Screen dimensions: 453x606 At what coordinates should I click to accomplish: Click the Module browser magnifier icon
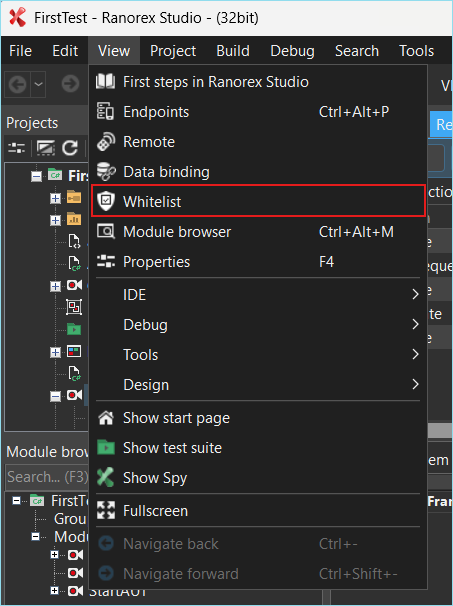click(x=106, y=232)
